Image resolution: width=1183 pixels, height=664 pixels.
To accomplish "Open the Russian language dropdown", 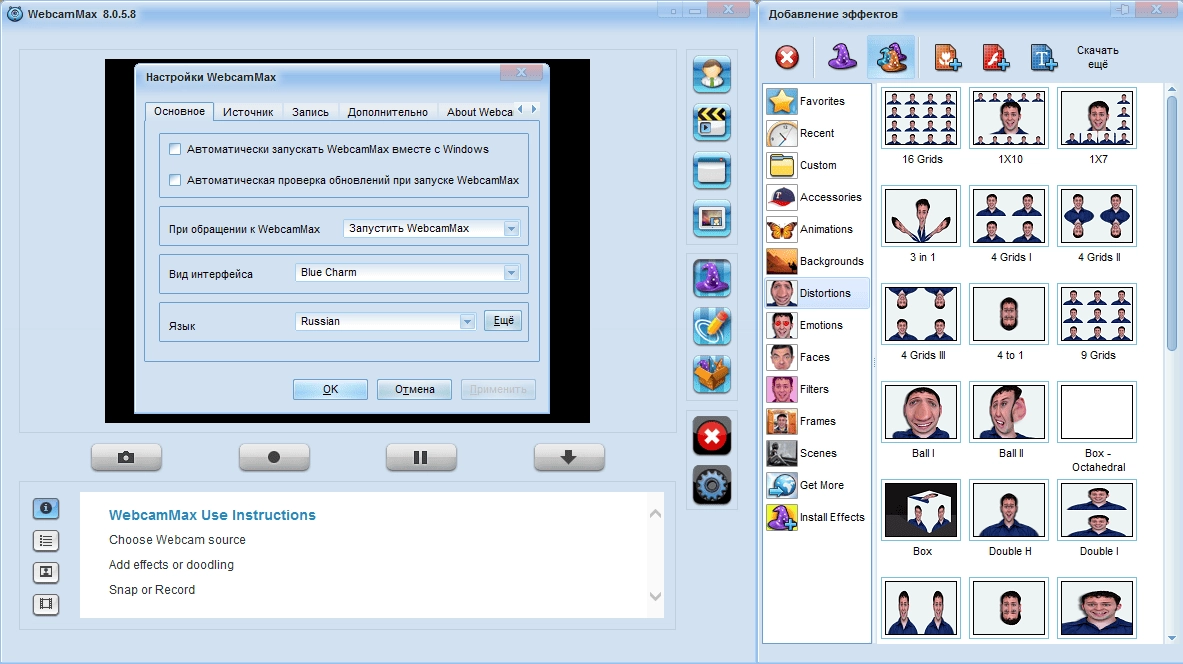I will 385,321.
